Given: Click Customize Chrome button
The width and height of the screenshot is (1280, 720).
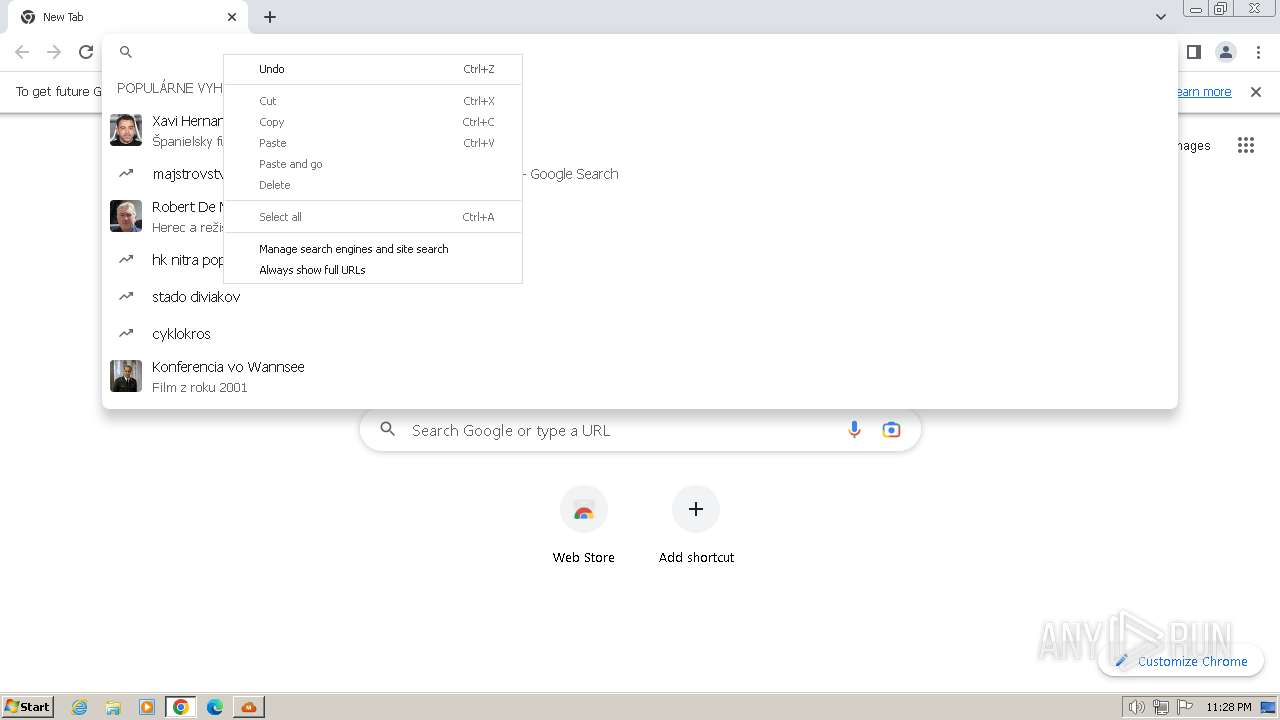Looking at the screenshot, I should click(1181, 661).
